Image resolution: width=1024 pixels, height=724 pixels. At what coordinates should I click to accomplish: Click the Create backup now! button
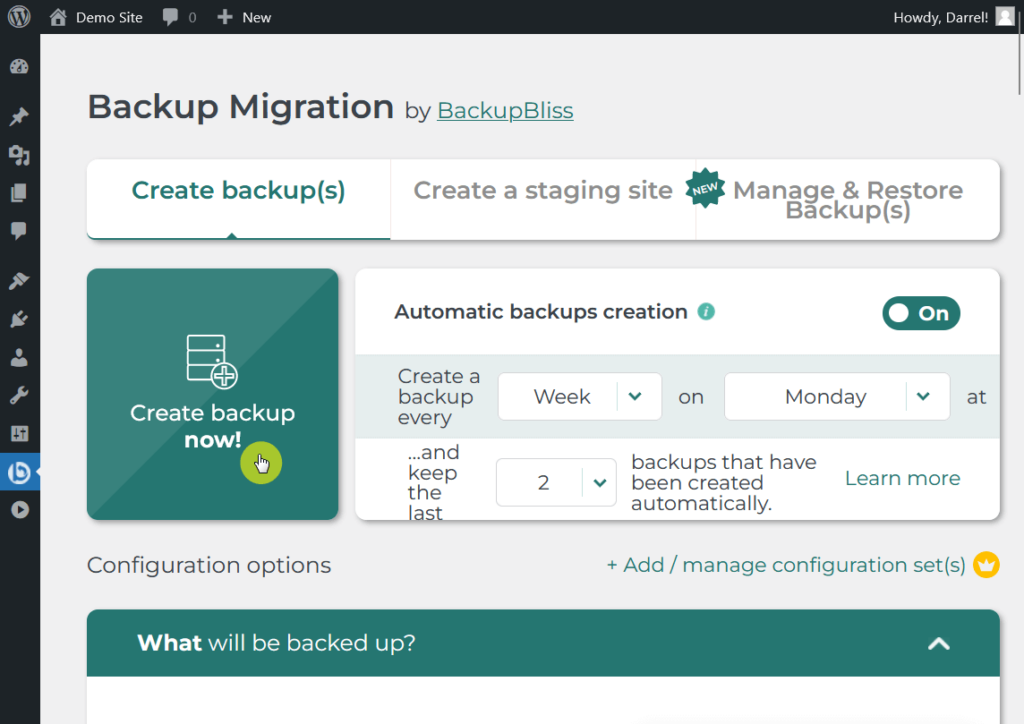pos(212,394)
